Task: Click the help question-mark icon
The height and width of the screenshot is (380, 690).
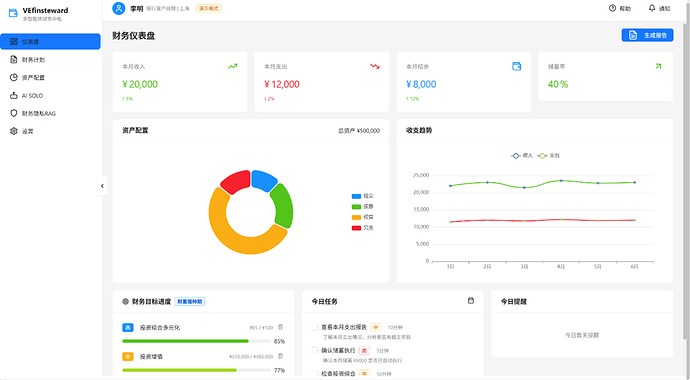Action: (x=612, y=8)
